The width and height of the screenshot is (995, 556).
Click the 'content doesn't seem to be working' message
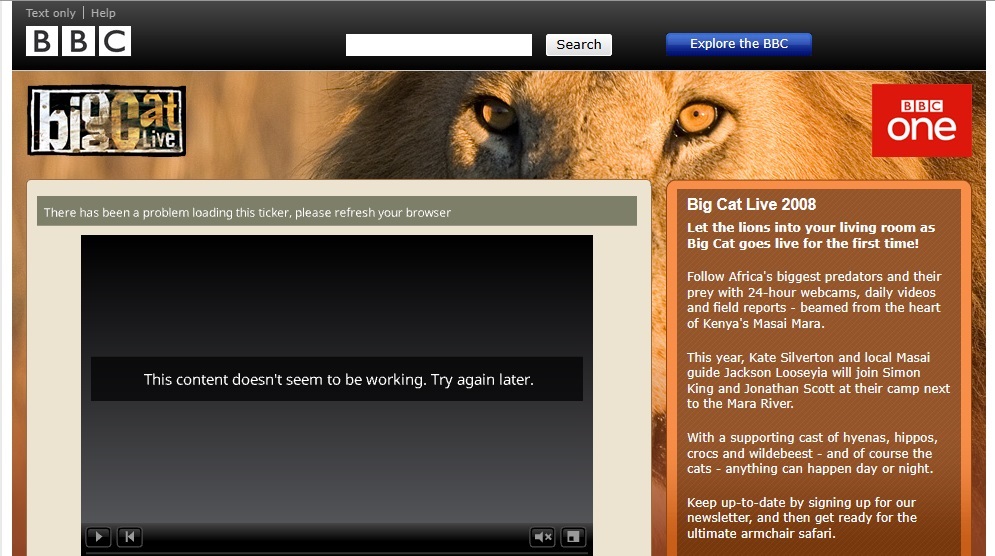pos(337,380)
